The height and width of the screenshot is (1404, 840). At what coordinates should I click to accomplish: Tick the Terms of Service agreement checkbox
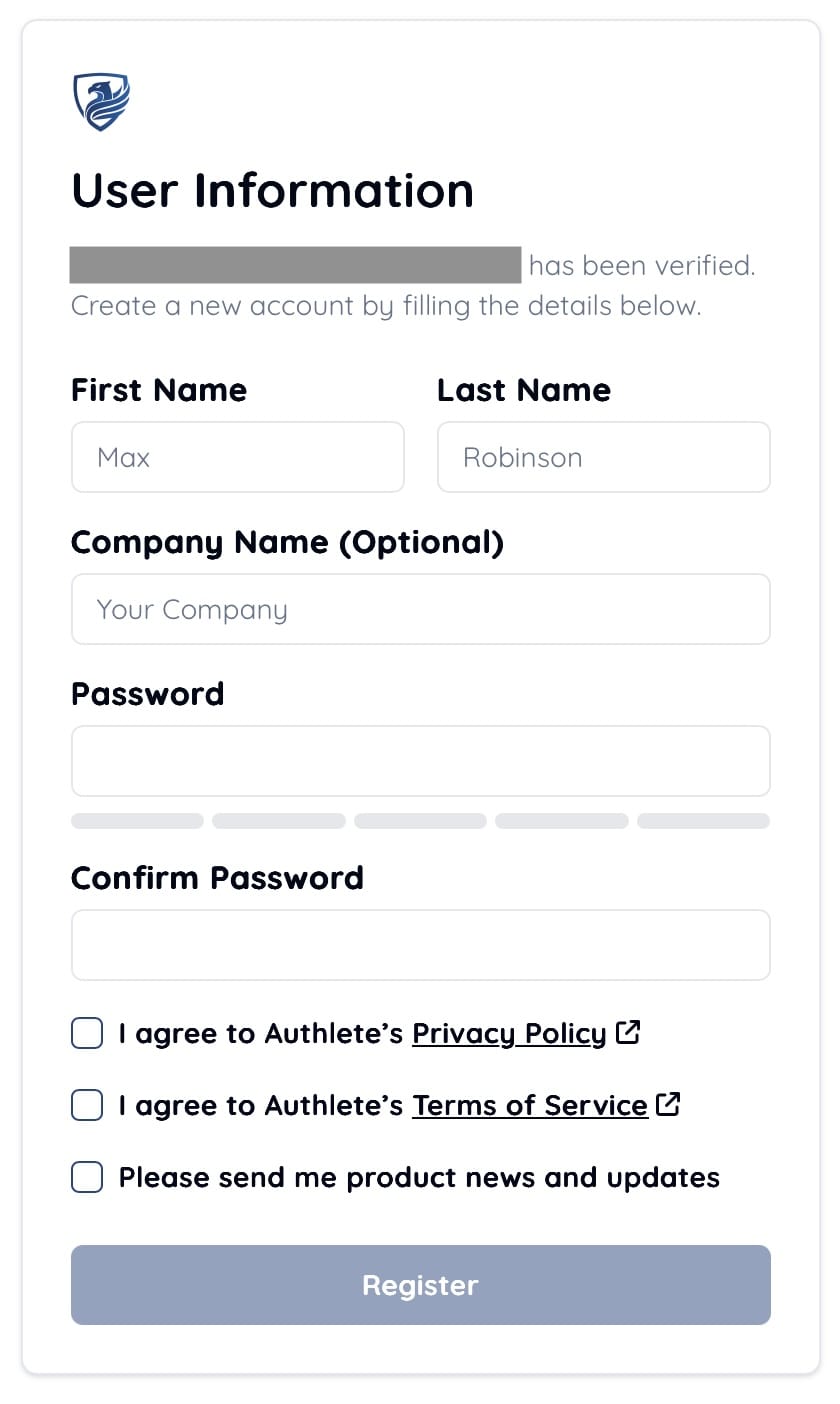(87, 1105)
